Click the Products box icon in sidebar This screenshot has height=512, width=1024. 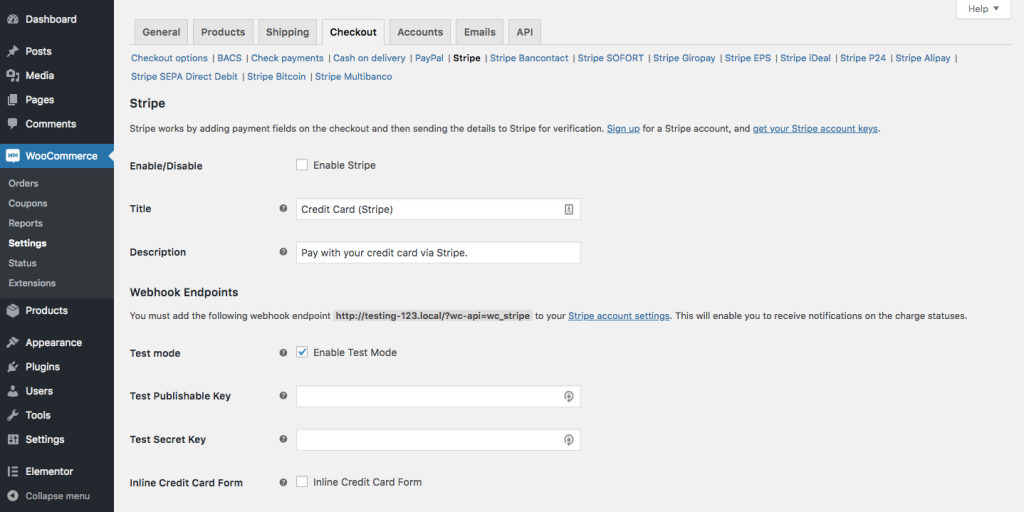pos(12,311)
